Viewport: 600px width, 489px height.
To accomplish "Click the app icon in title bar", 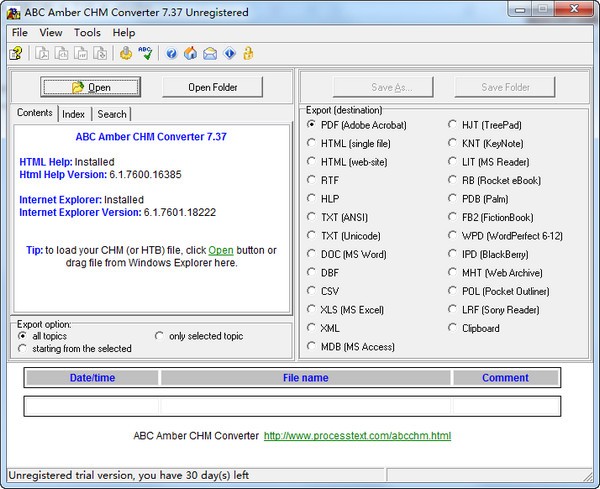I will click(13, 13).
